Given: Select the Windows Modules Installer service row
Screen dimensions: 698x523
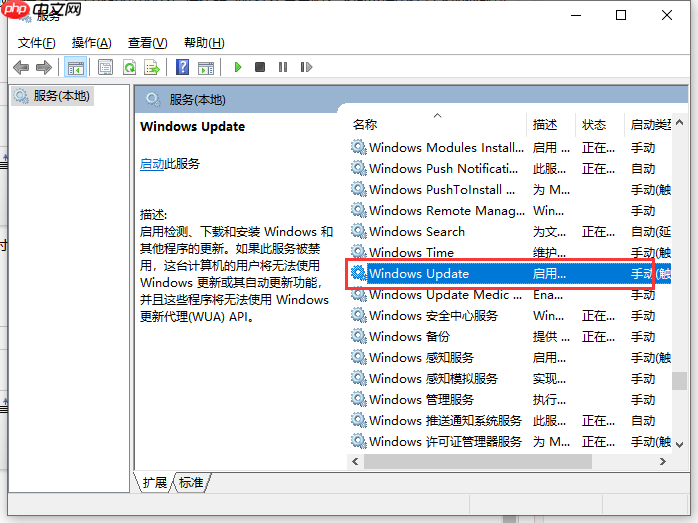Looking at the screenshot, I should coord(510,147).
